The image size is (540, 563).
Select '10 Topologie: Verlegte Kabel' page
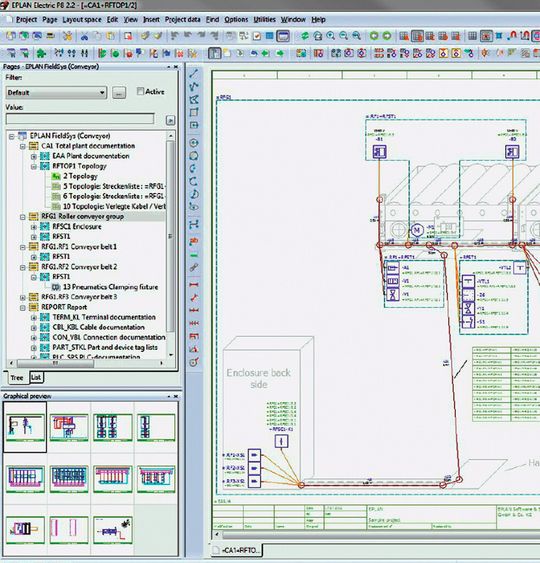(x=114, y=206)
